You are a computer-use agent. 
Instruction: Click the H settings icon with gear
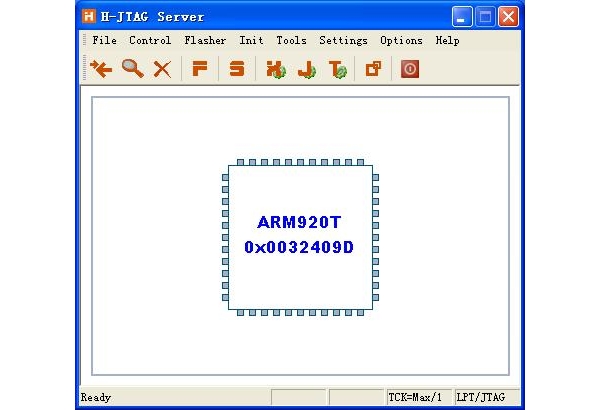[275, 69]
